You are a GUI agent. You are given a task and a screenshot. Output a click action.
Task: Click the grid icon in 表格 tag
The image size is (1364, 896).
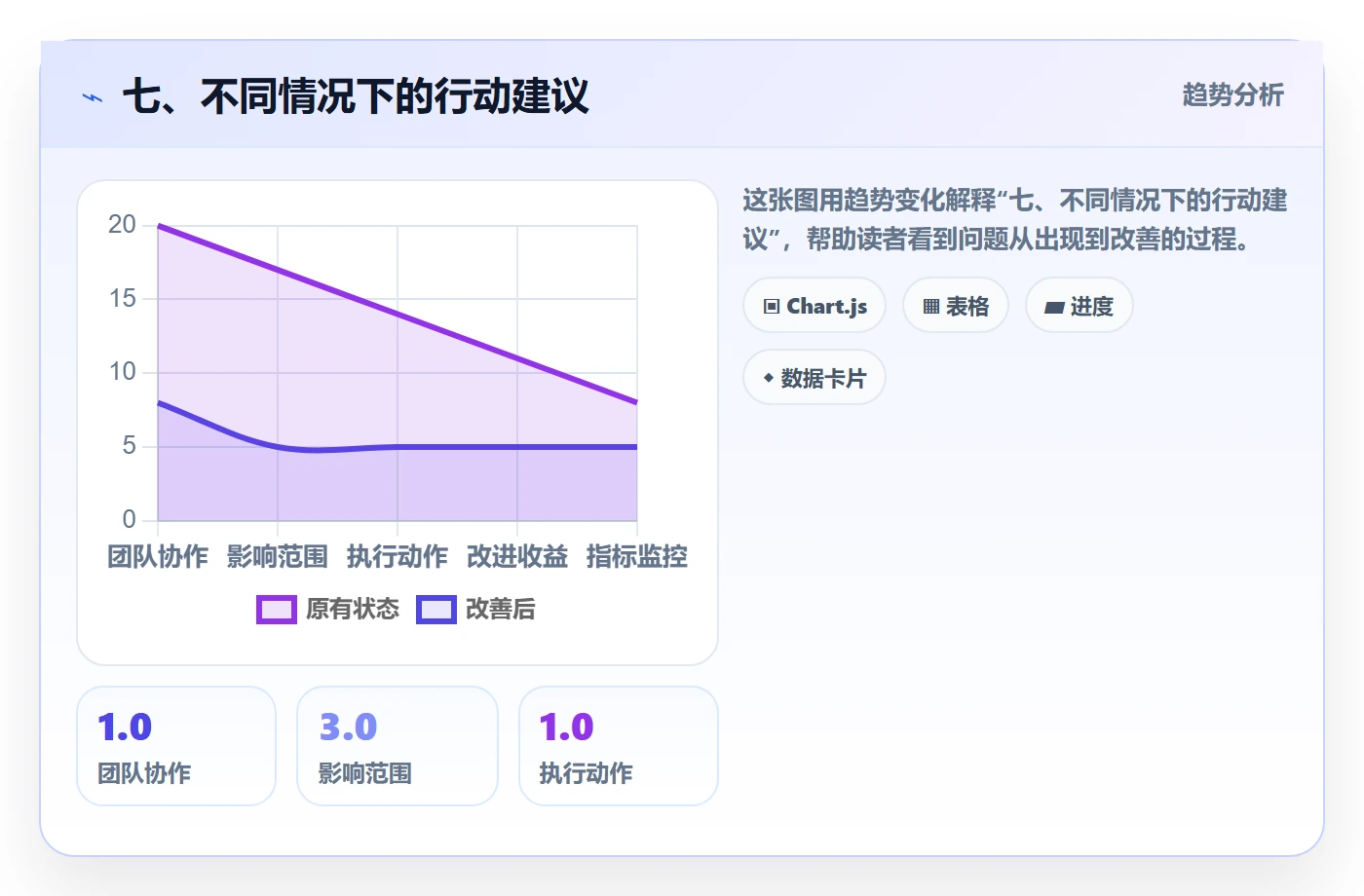pyautogui.click(x=931, y=307)
